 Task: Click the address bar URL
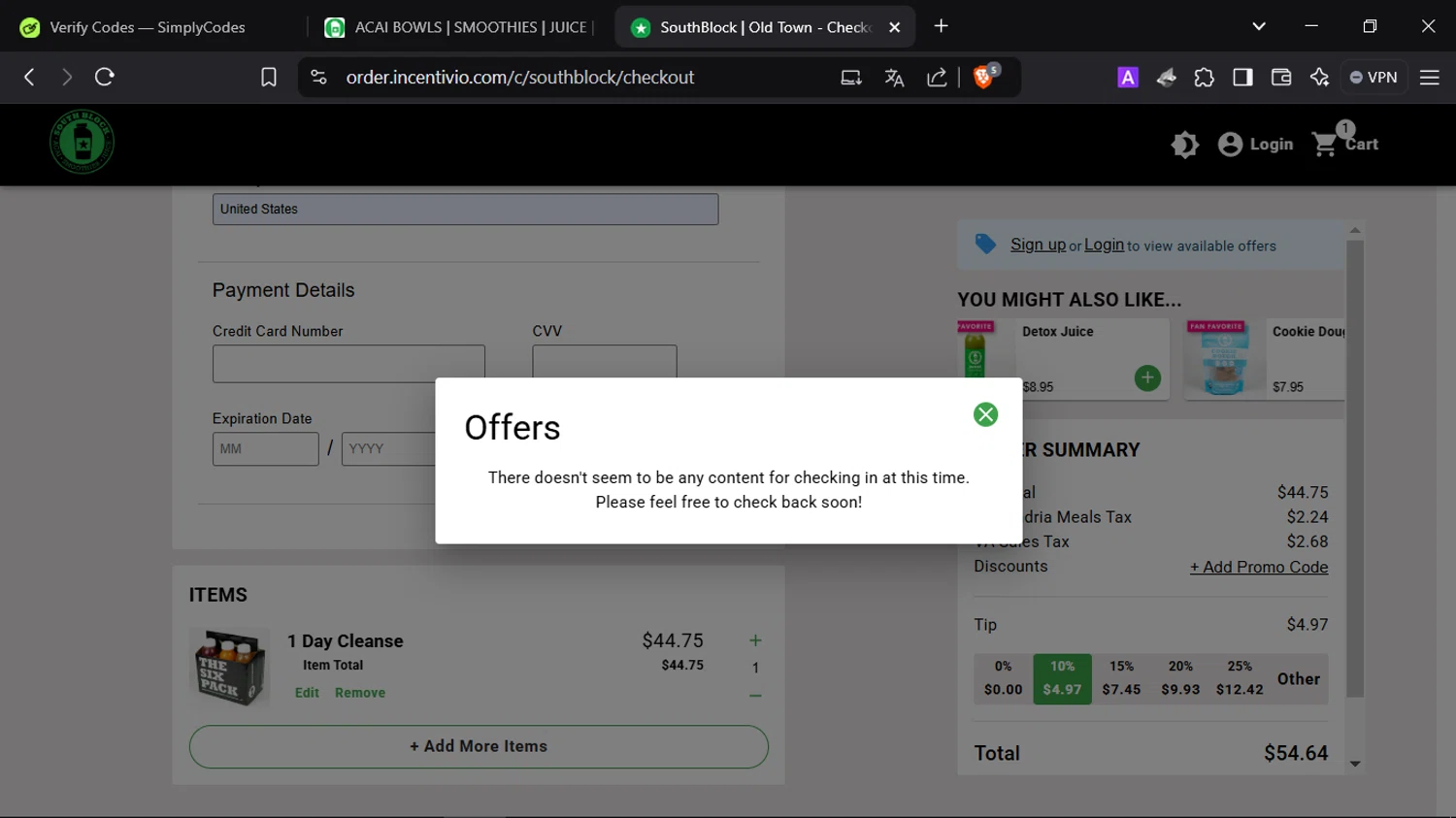coord(520,78)
